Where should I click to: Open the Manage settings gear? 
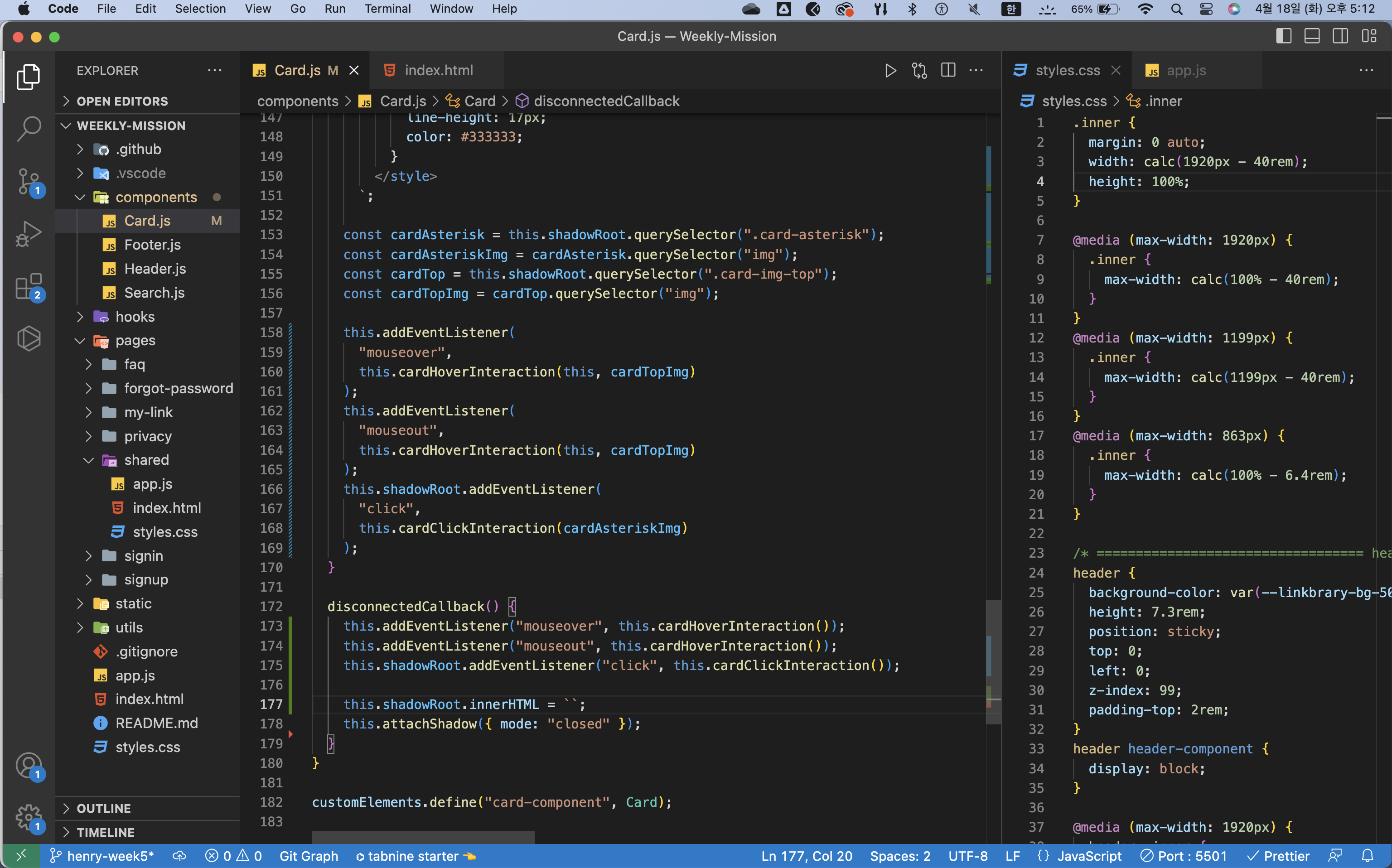(29, 817)
